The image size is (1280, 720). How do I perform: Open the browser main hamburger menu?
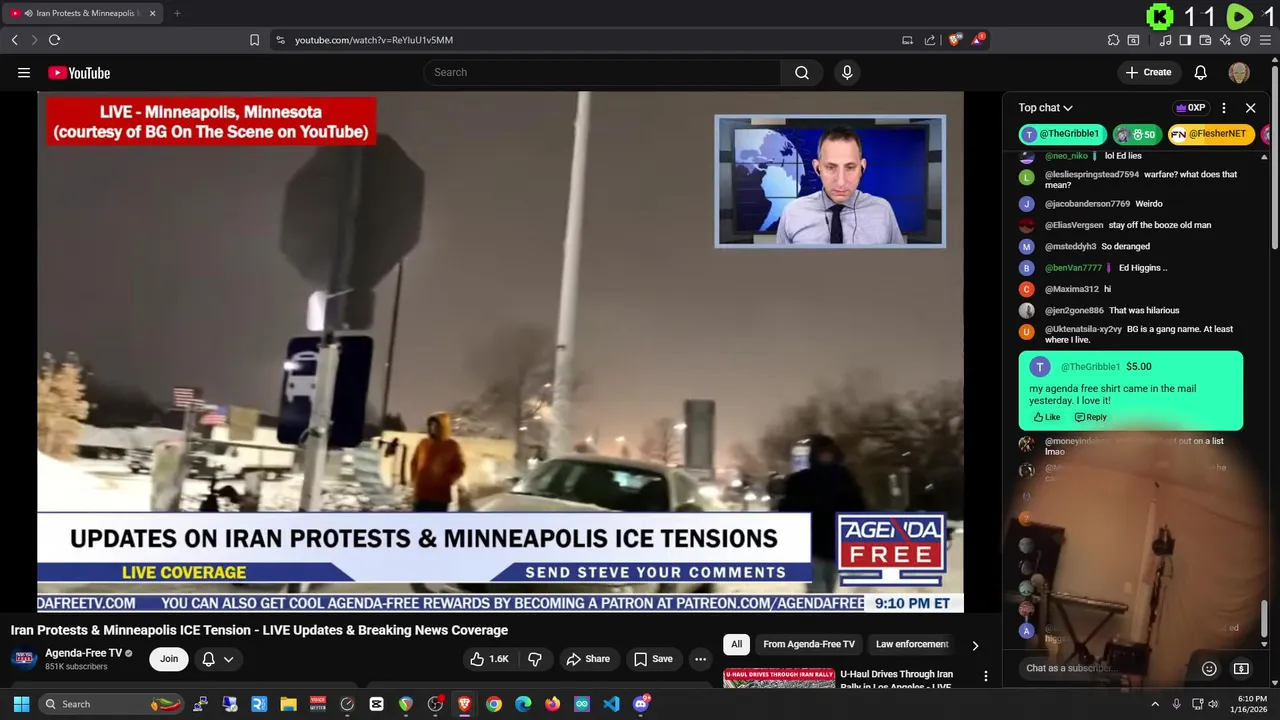click(1266, 40)
